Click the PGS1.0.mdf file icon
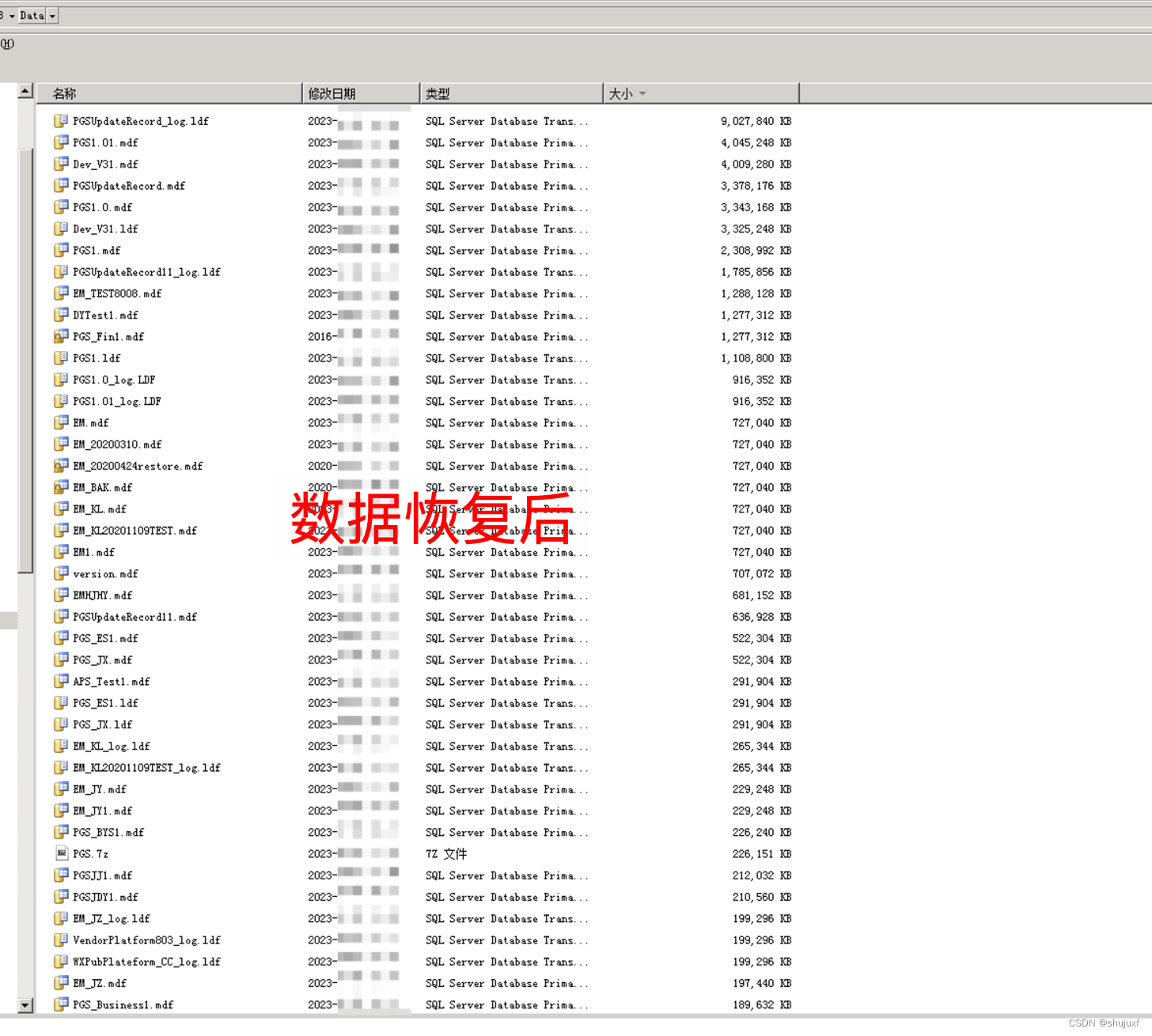1152x1036 pixels. pos(61,207)
